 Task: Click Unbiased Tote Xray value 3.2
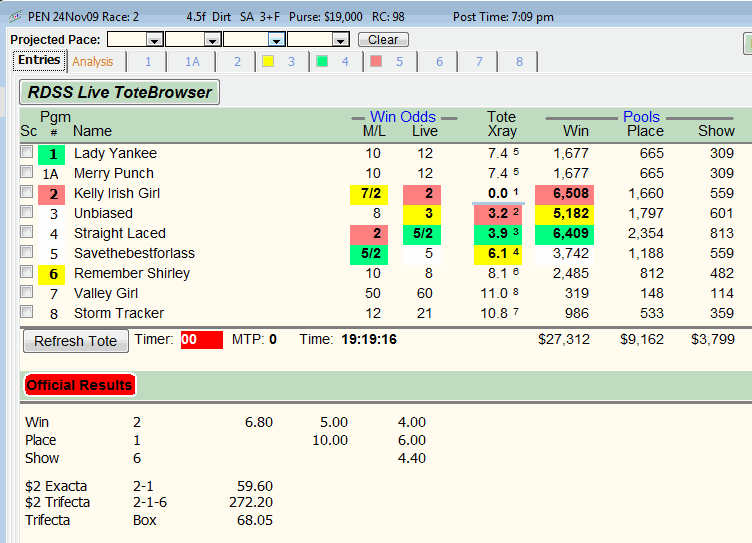pos(498,214)
